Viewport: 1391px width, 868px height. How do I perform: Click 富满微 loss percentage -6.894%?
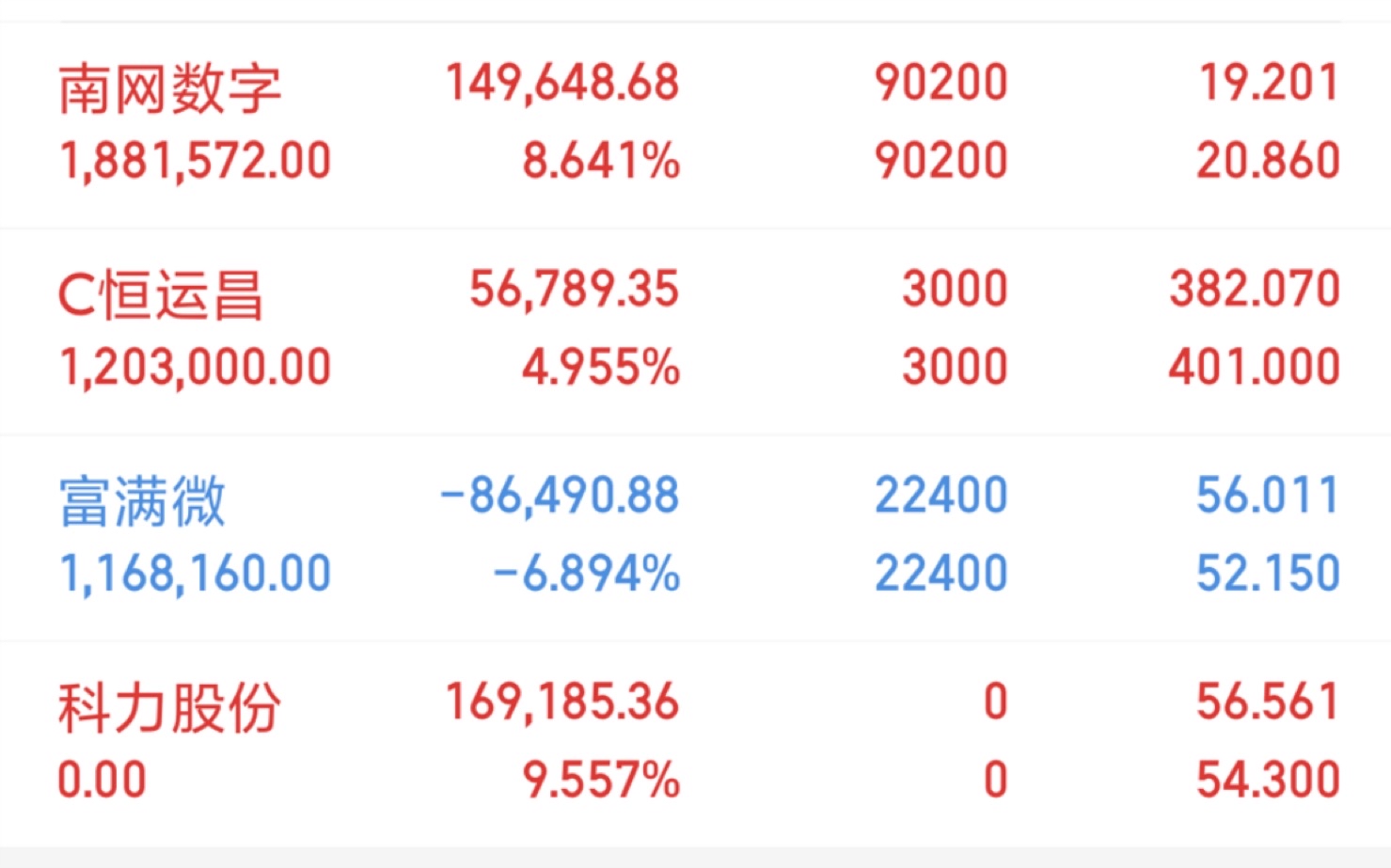coord(586,574)
